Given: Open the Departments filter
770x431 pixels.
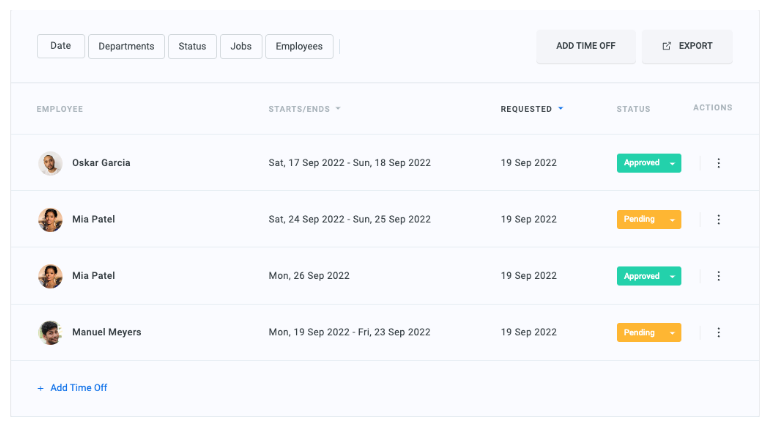Looking at the screenshot, I should click(126, 46).
